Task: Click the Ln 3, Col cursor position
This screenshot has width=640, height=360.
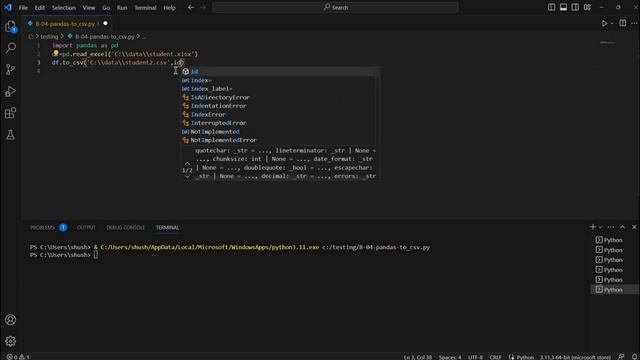Action: [418, 357]
